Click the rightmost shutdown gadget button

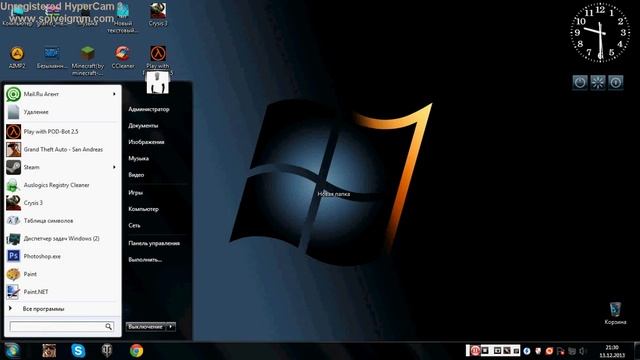click(616, 82)
